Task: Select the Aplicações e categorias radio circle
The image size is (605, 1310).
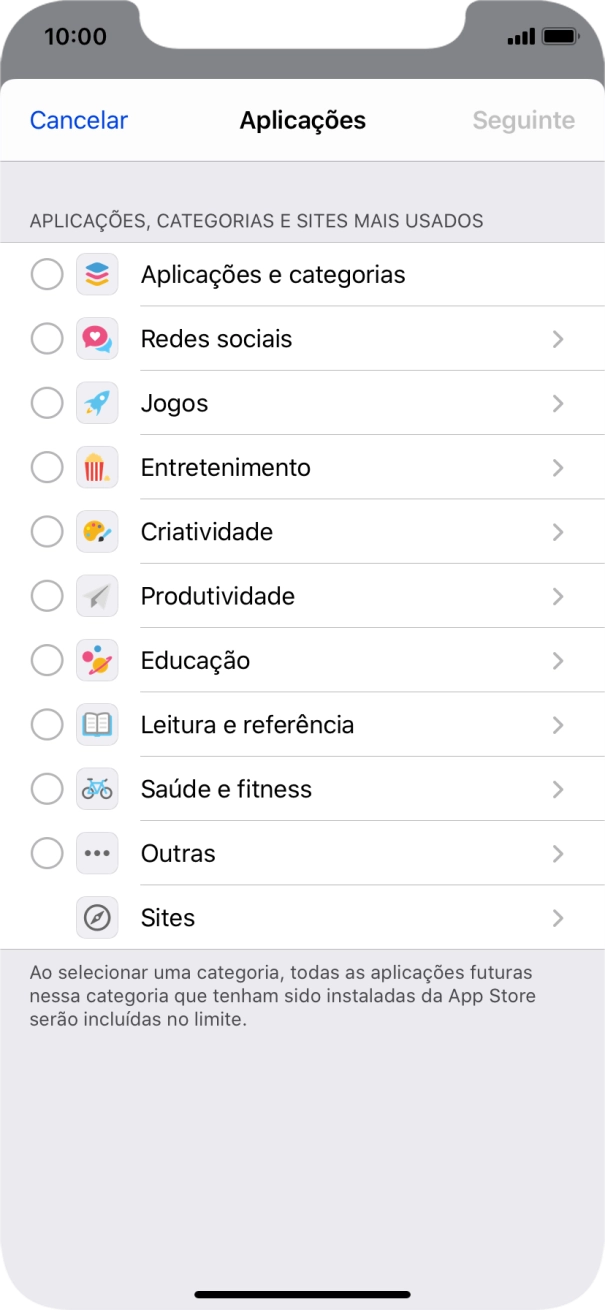Action: (47, 274)
